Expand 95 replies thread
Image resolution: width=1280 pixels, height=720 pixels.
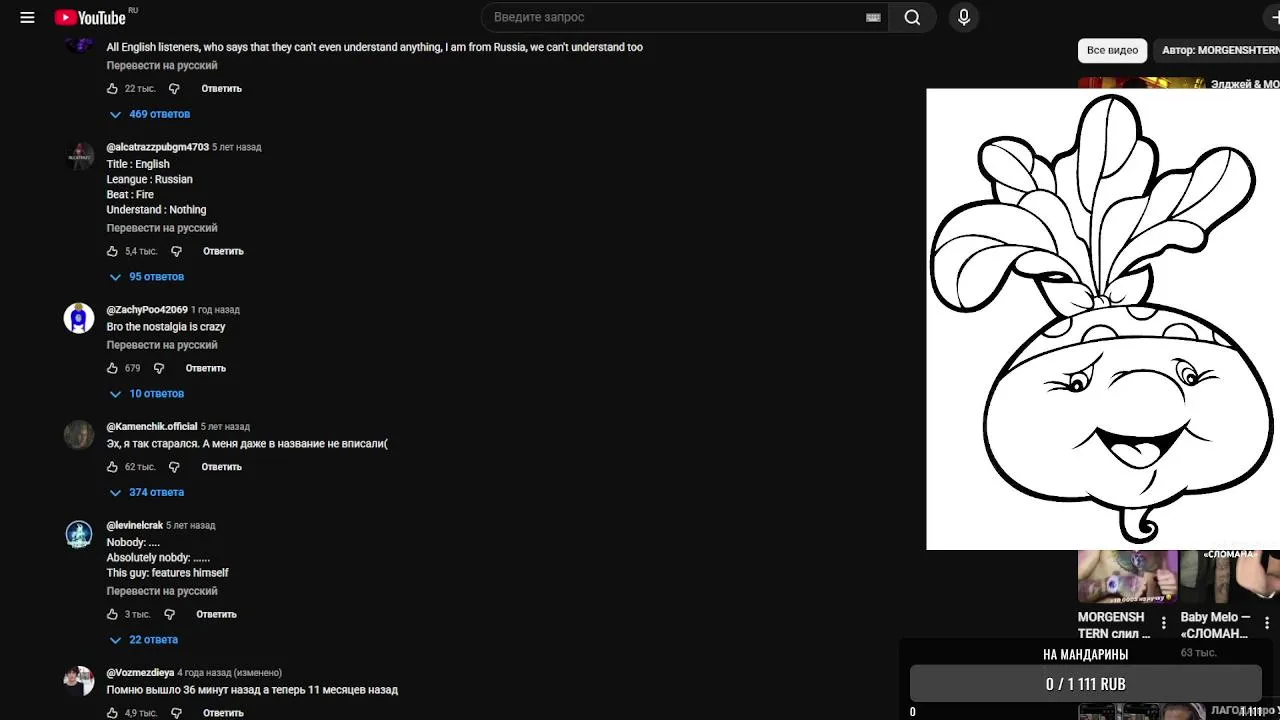[x=147, y=277]
